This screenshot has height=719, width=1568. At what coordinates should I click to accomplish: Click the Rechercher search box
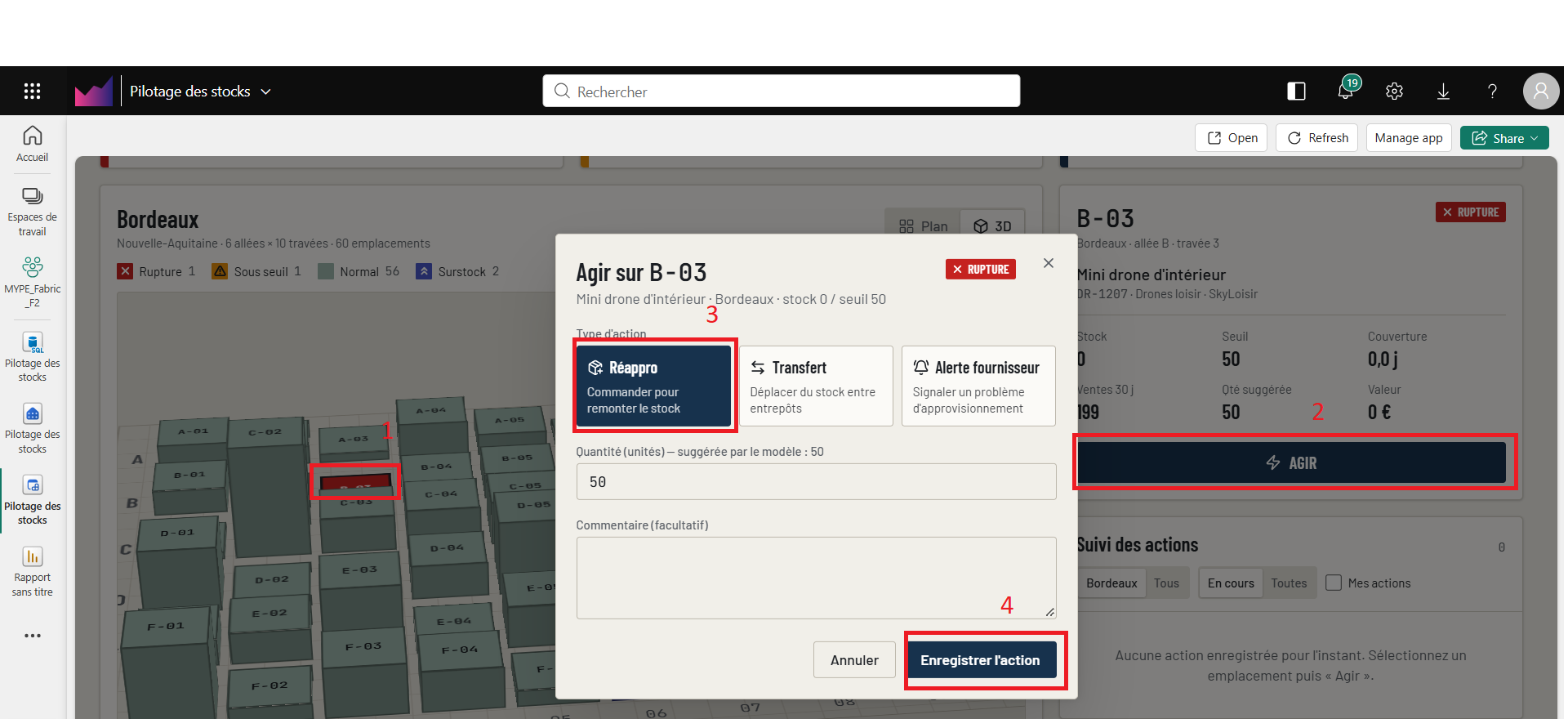[x=782, y=91]
